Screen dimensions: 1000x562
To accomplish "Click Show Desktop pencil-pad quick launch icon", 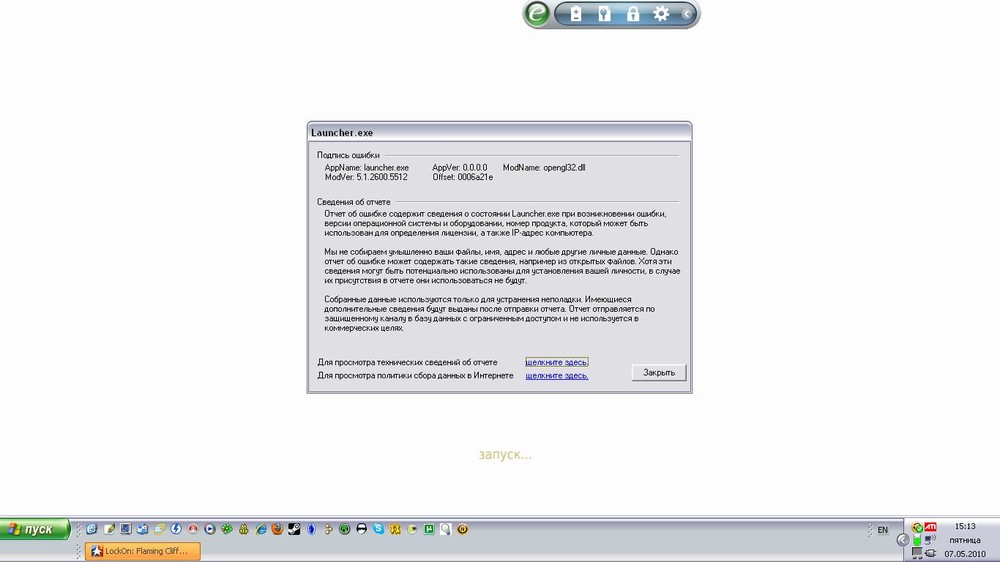I will coord(109,529).
